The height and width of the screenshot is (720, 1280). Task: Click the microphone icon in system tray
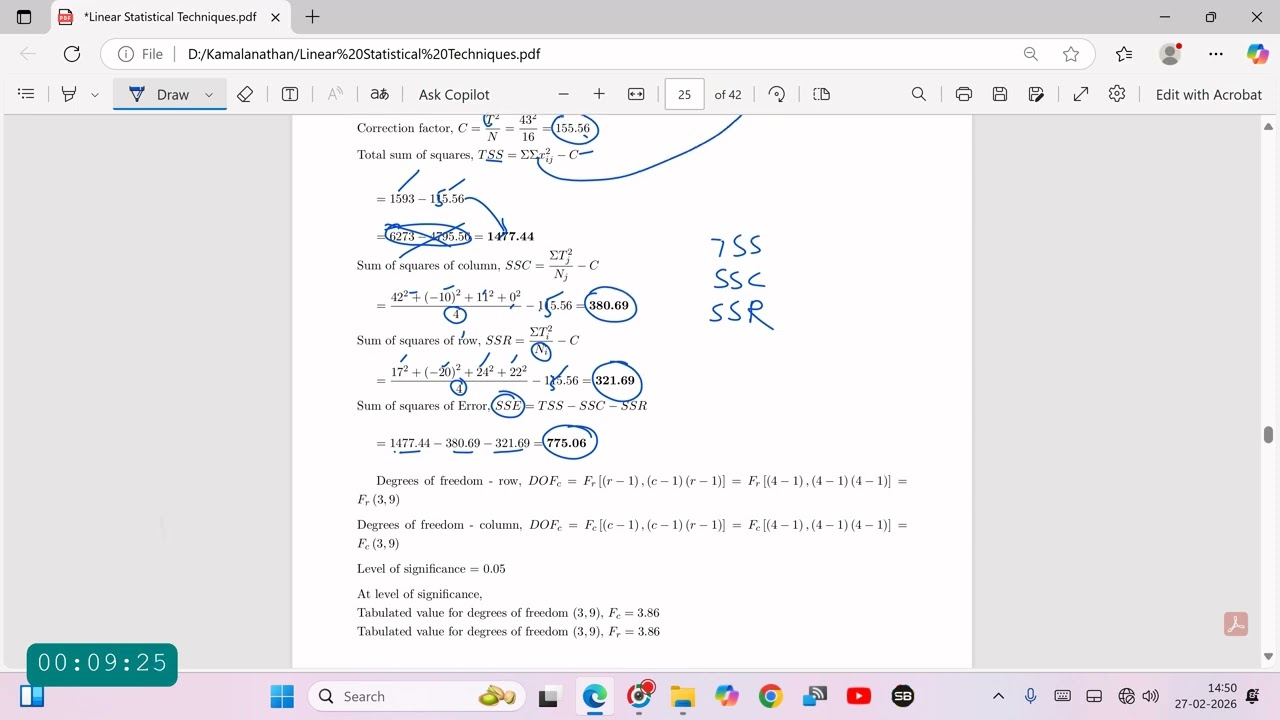pos(1031,696)
